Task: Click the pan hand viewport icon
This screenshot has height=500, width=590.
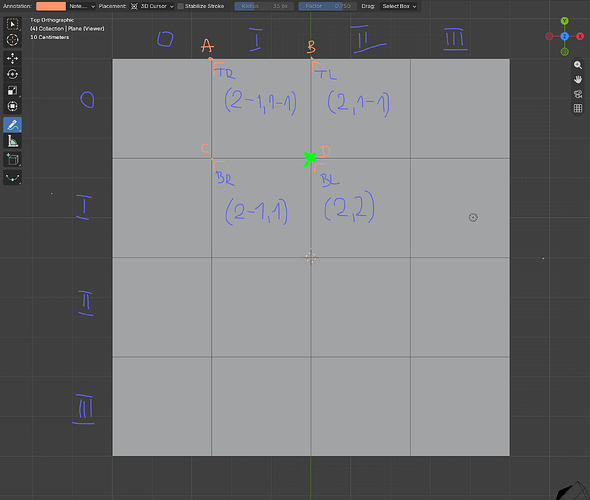Action: [x=578, y=79]
